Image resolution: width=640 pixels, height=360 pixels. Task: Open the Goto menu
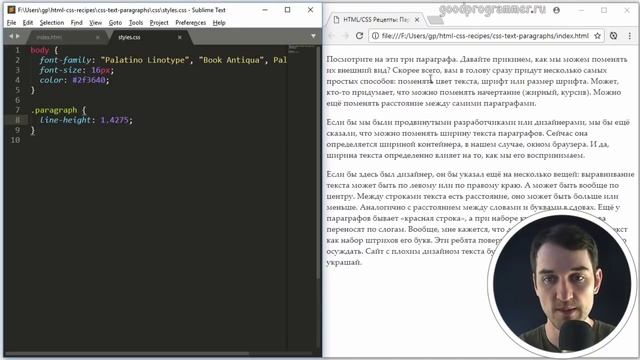coord(115,23)
